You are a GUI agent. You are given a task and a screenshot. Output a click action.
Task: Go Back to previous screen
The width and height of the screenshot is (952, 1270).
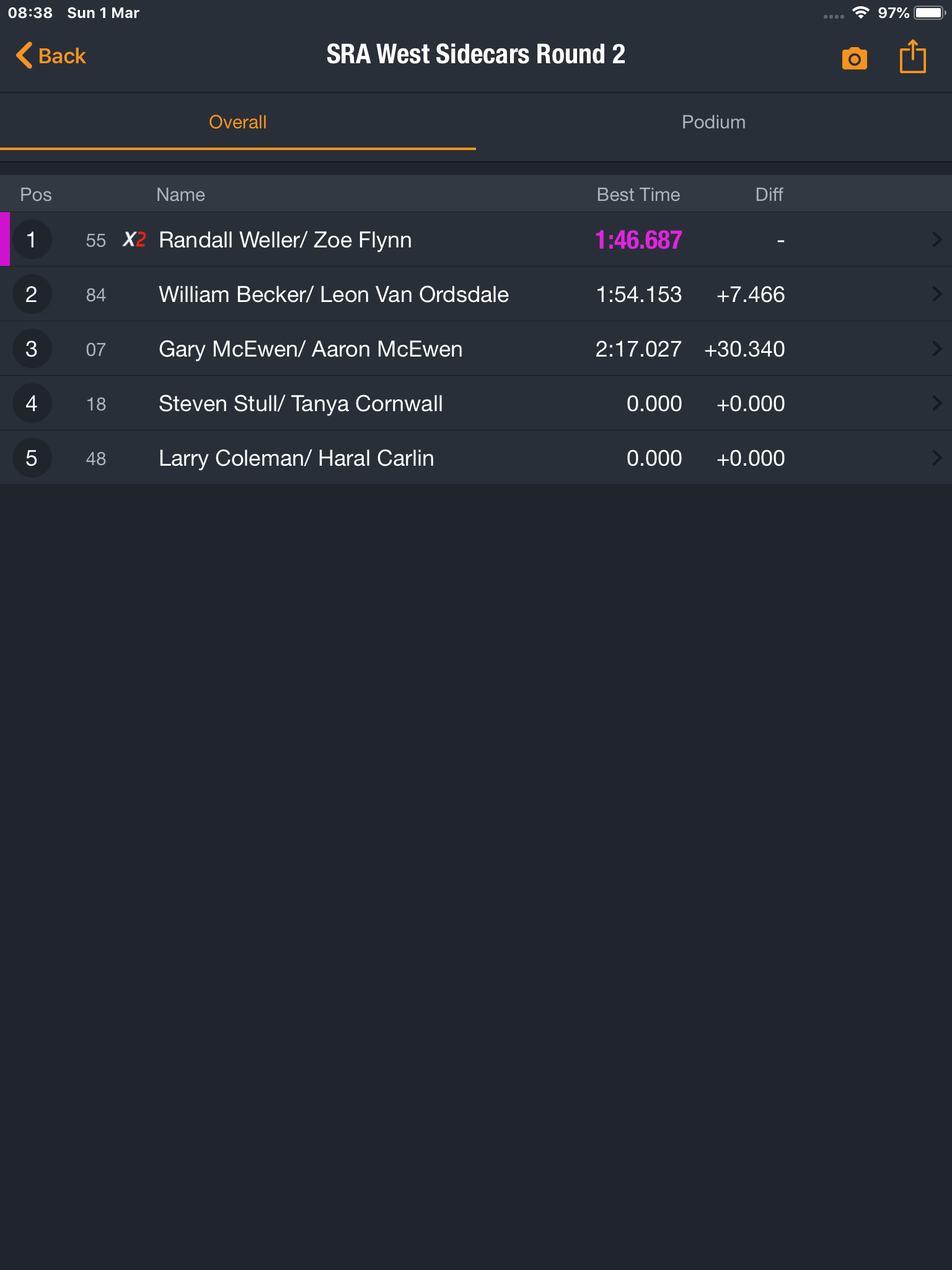point(51,56)
